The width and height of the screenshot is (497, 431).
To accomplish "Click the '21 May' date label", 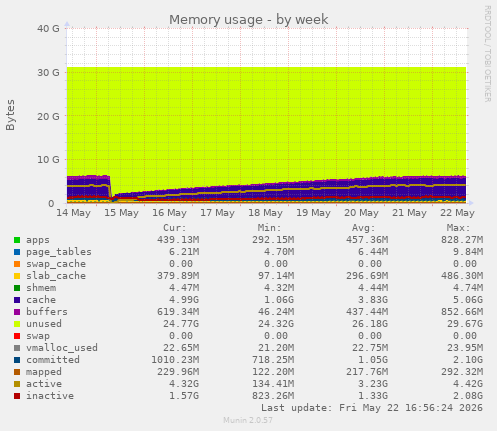I will click(x=409, y=213).
